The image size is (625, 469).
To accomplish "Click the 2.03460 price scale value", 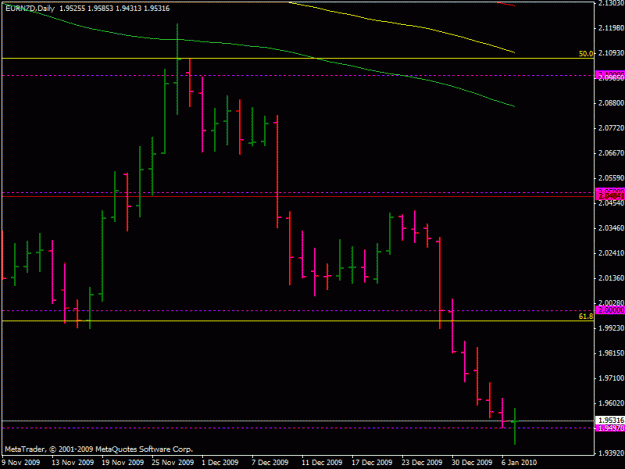I will coord(611,228).
